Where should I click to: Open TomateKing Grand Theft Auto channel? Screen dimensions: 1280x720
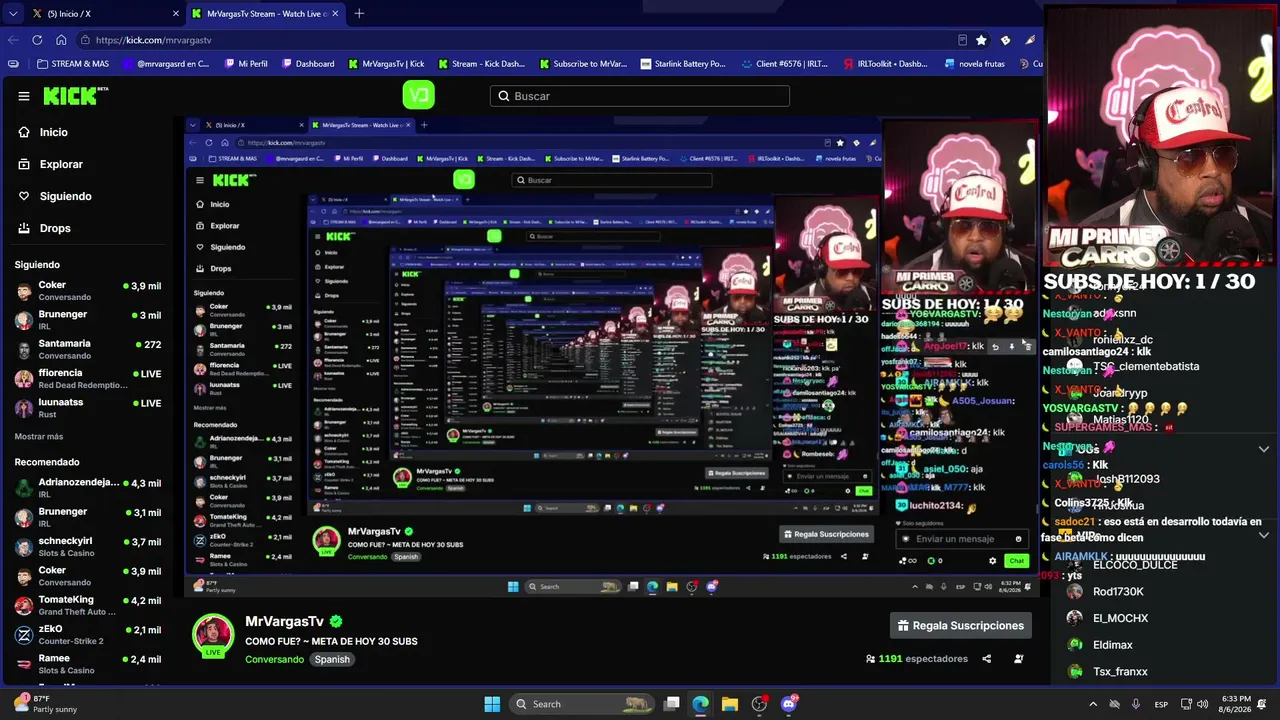[x=89, y=605]
